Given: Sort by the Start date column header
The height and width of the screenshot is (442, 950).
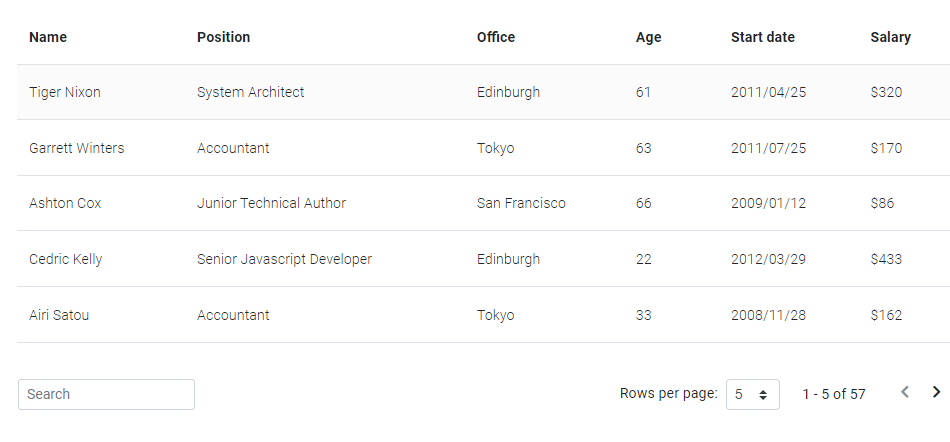Looking at the screenshot, I should 763,37.
